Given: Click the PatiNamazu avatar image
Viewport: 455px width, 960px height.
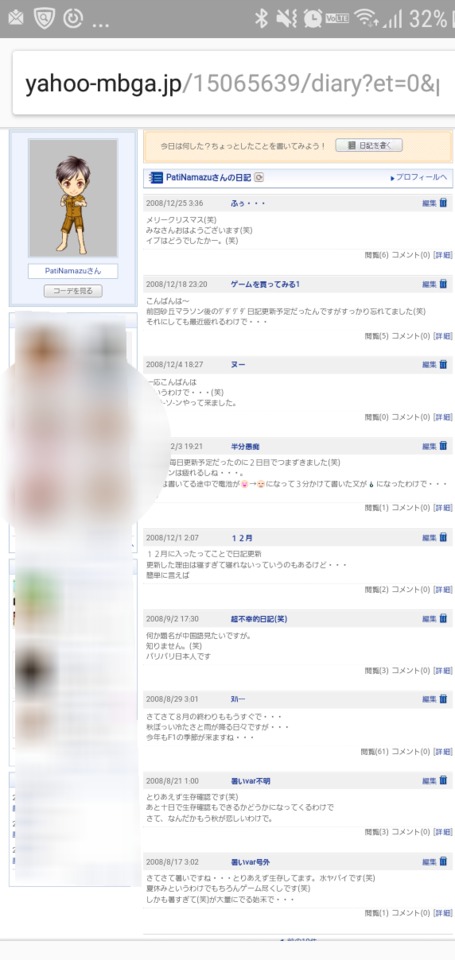Looking at the screenshot, I should tap(73, 198).
